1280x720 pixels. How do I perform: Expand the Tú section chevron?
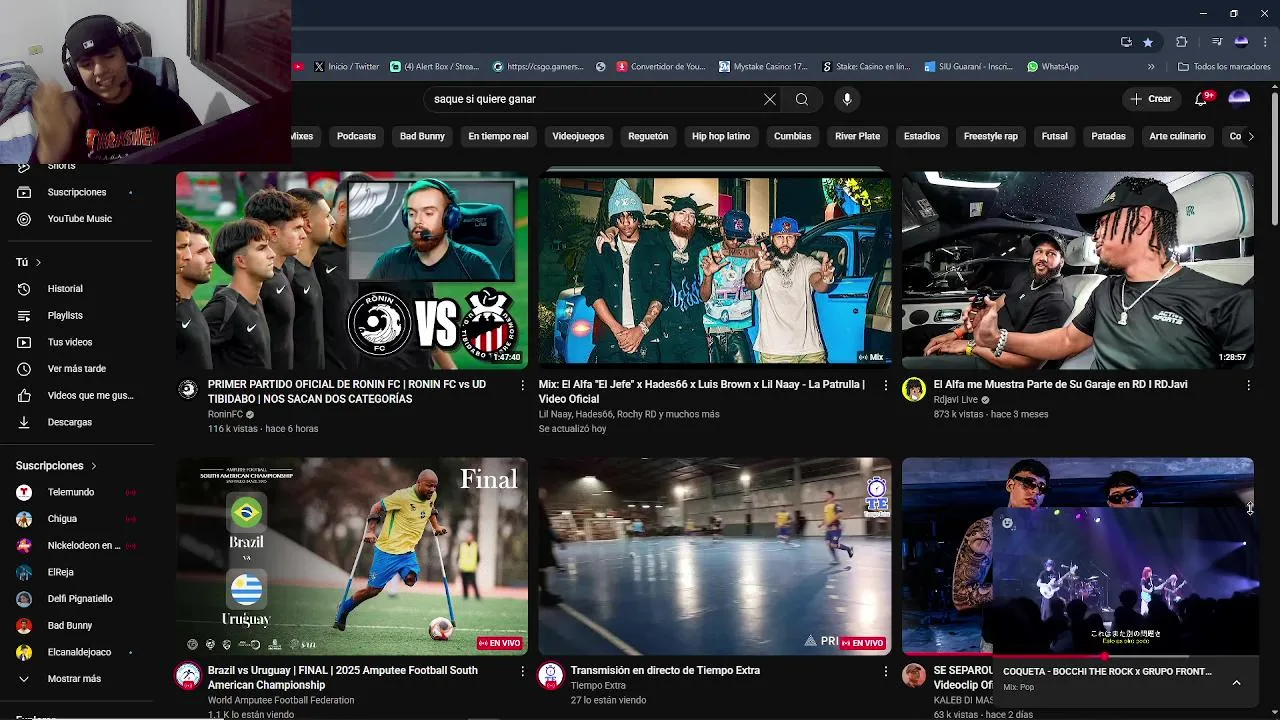[x=38, y=262]
